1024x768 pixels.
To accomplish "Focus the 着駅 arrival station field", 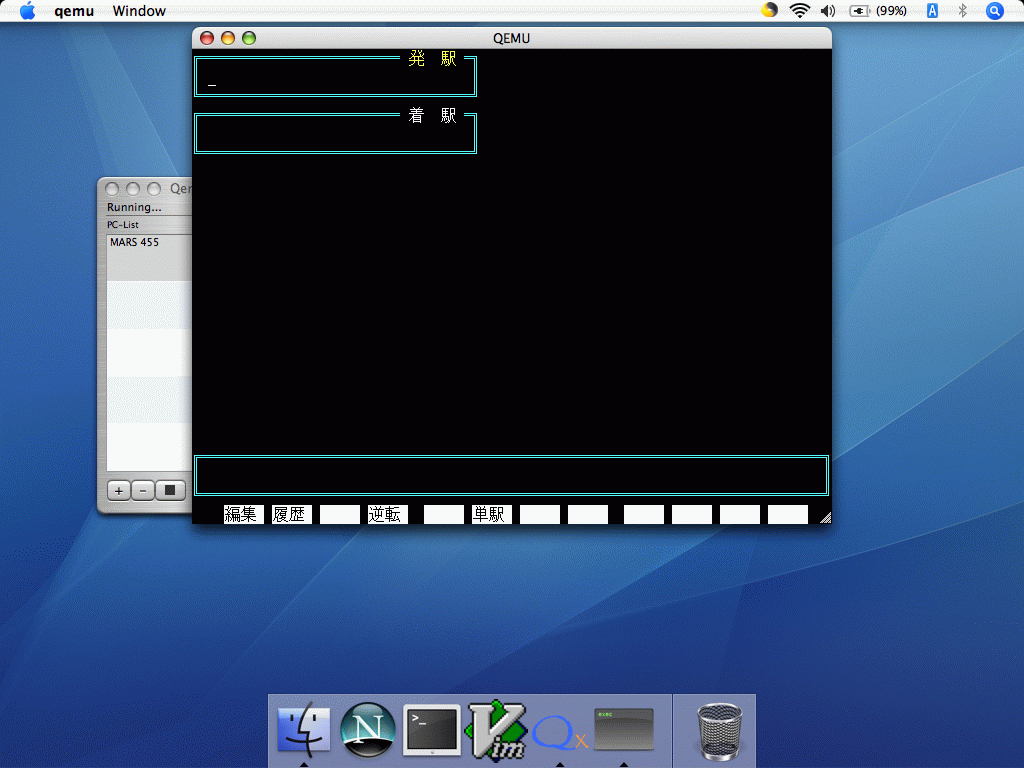I will pyautogui.click(x=335, y=134).
